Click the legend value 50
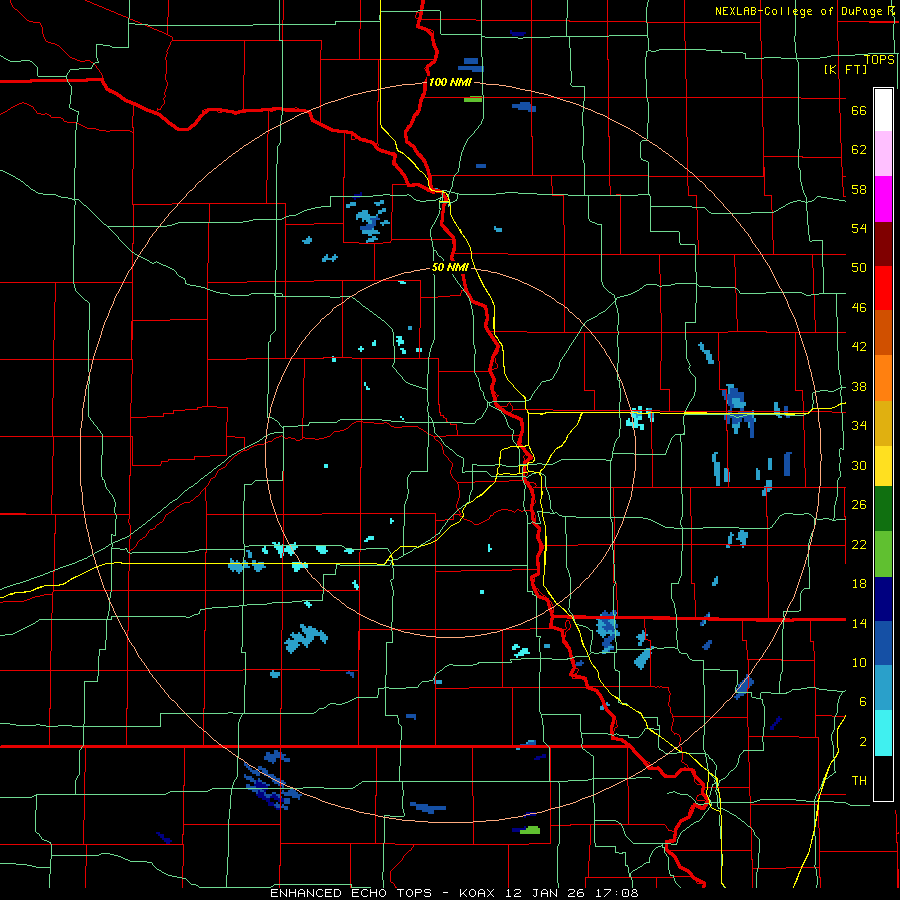The width and height of the screenshot is (900, 900). coord(859,268)
